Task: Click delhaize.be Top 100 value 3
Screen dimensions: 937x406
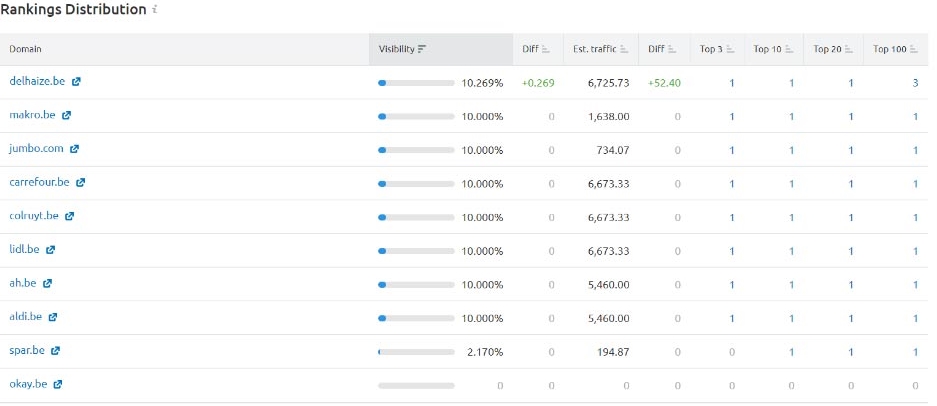Action: tap(915, 83)
